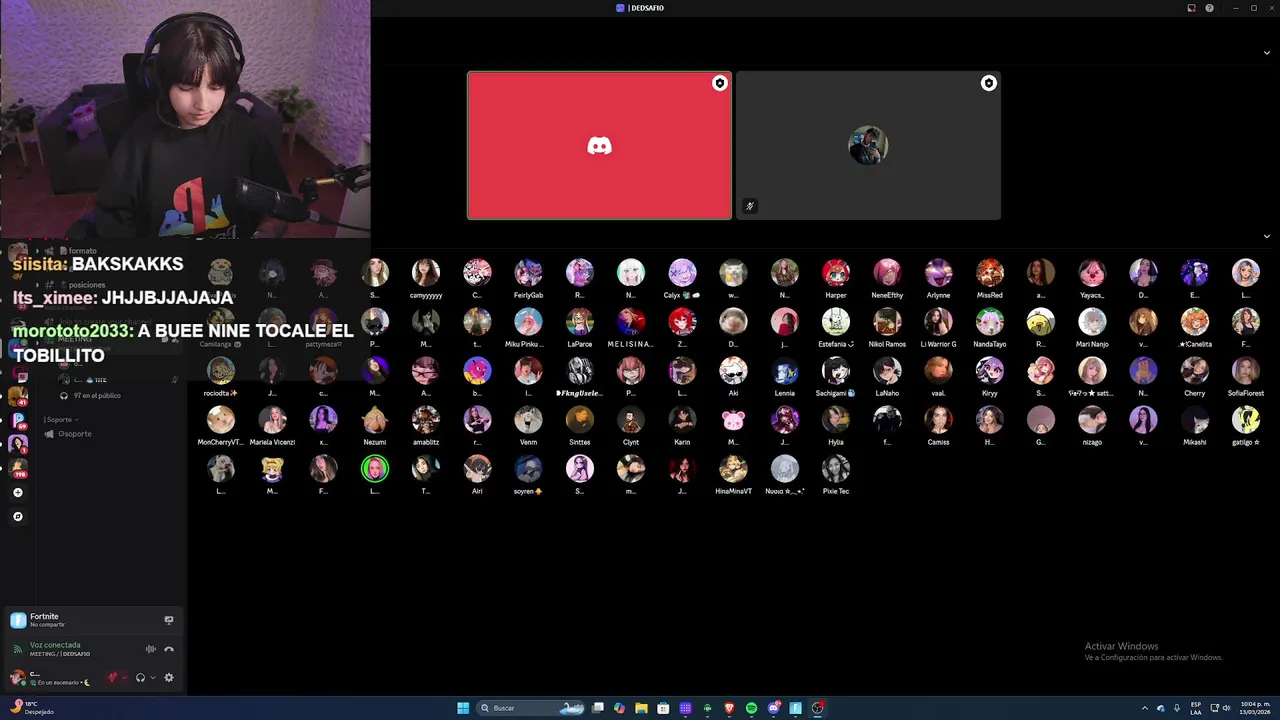View HinaMinaVT's avatar in audience
The image size is (1280, 720).
(733, 468)
